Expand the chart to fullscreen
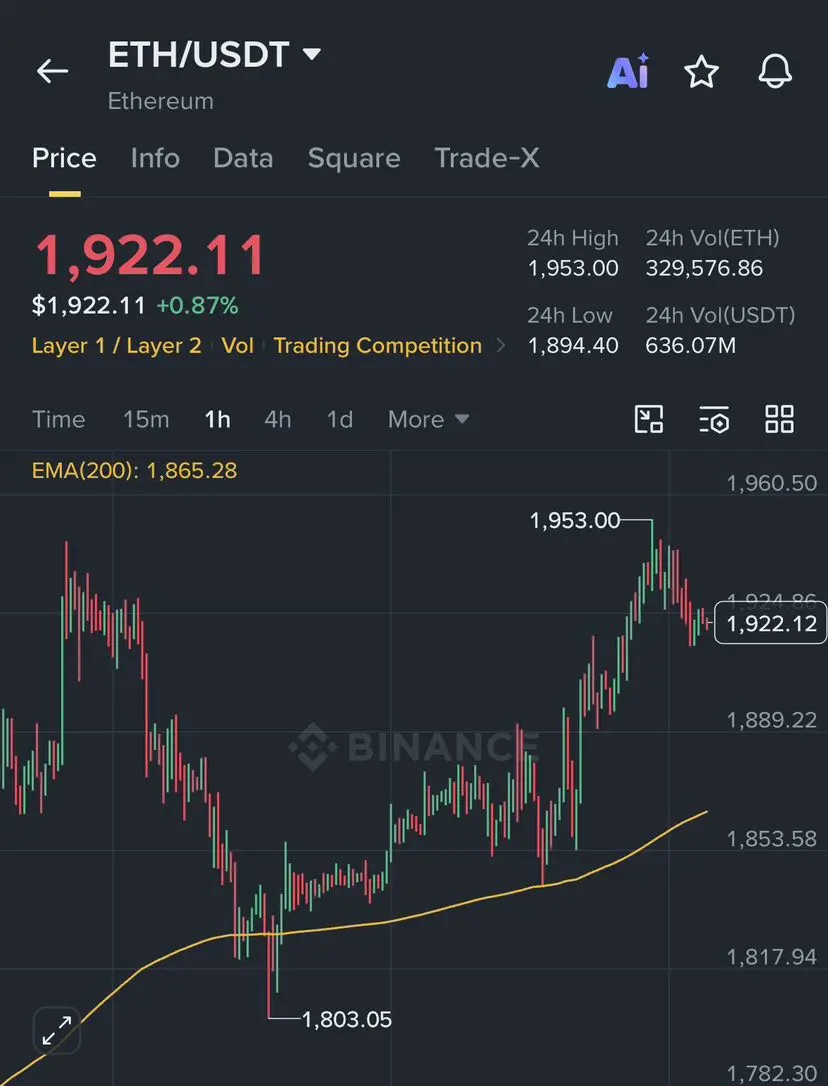Image resolution: width=828 pixels, height=1086 pixels. (x=57, y=1031)
